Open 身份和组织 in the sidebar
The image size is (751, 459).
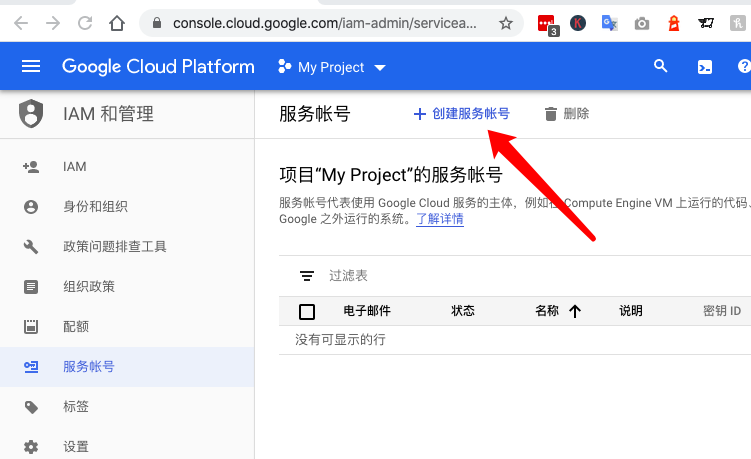(x=127, y=207)
